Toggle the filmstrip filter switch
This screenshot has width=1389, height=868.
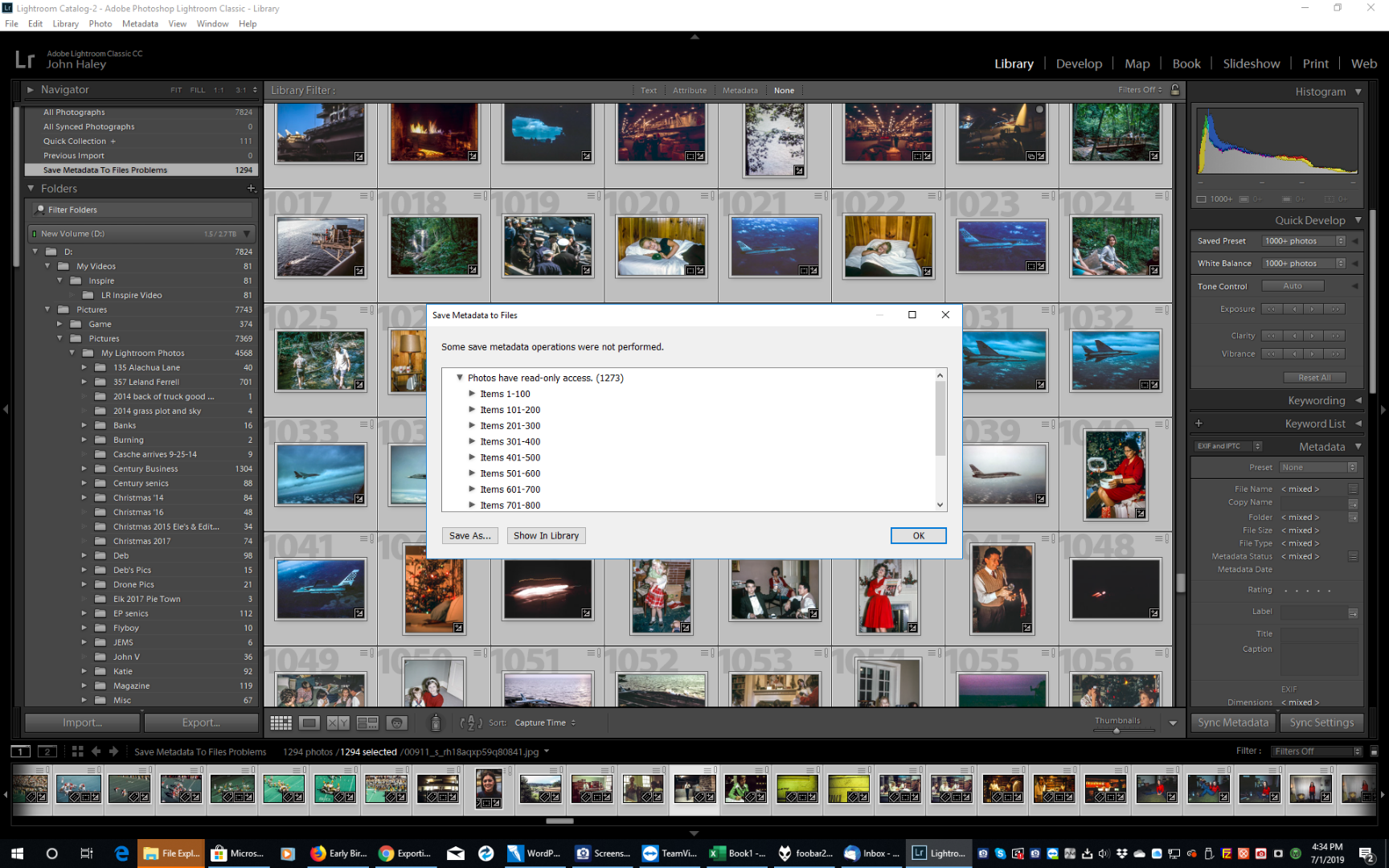(x=1374, y=751)
